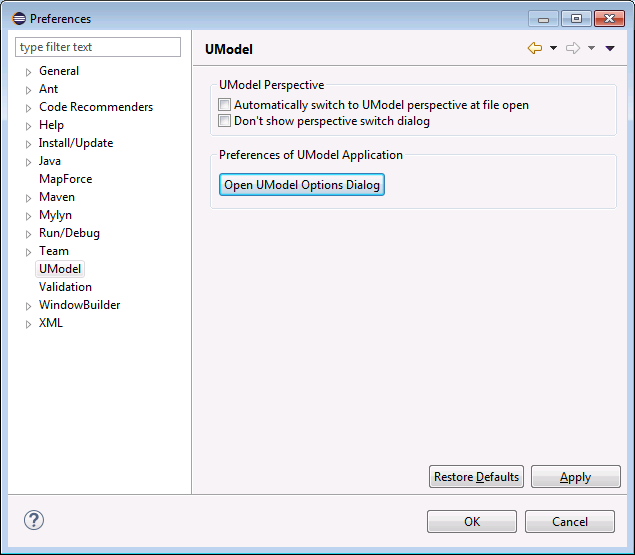Click the Restore Defaults button
Image resolution: width=635 pixels, height=555 pixels.
[476, 476]
